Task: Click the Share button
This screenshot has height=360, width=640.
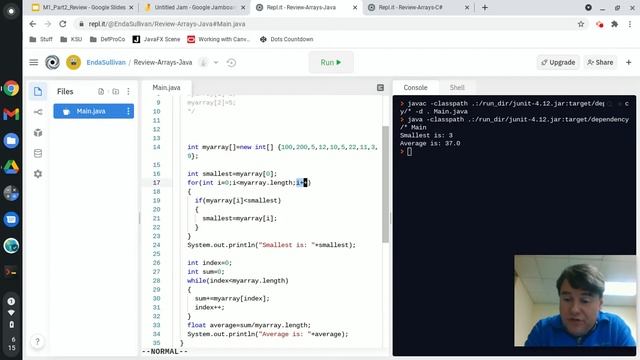Action: coord(600,62)
